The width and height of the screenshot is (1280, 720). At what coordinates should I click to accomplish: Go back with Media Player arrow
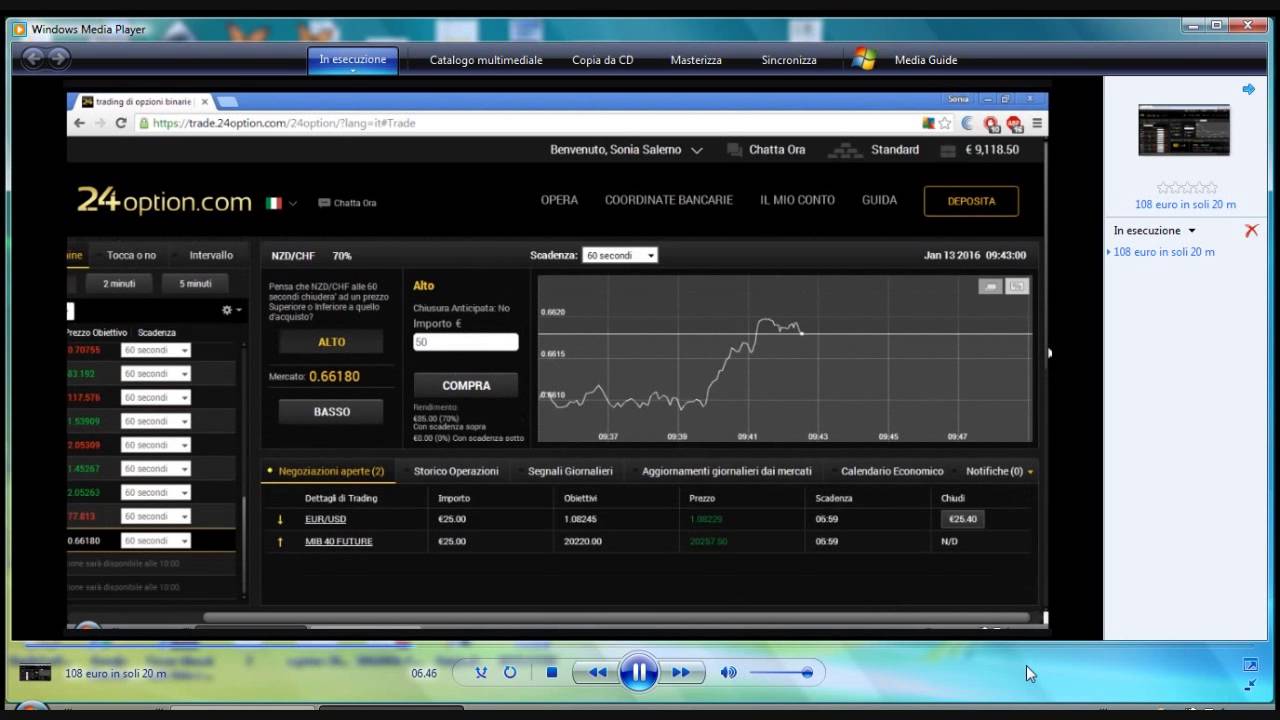pyautogui.click(x=33, y=59)
